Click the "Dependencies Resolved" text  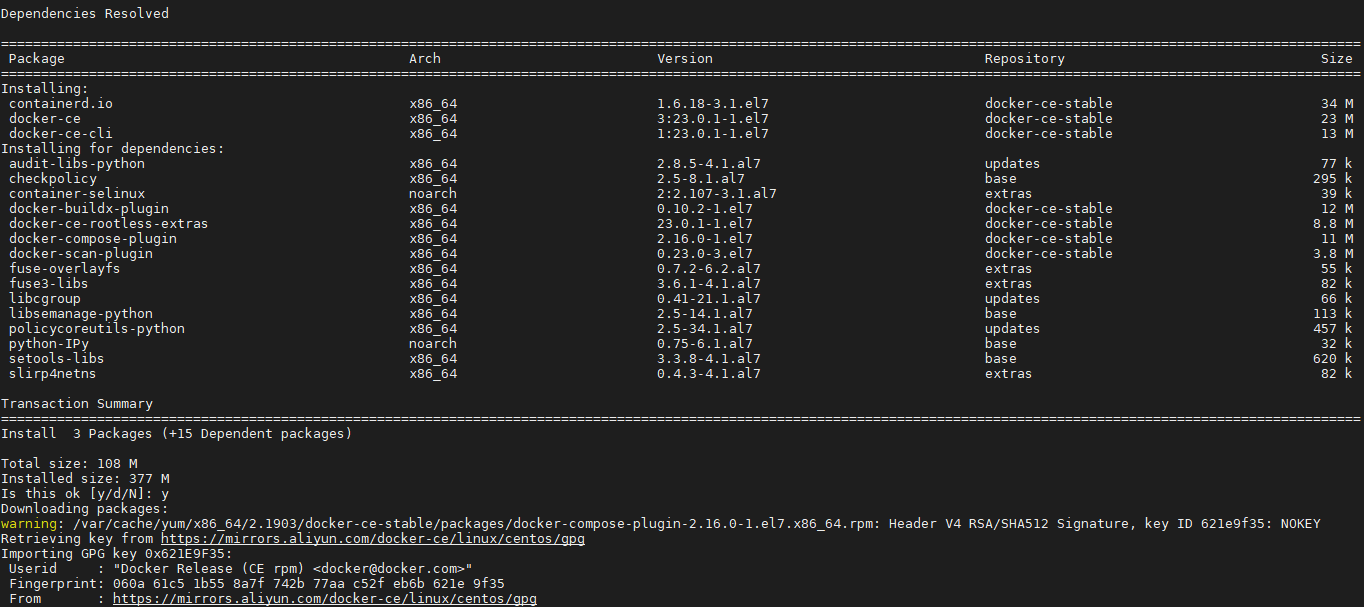click(85, 14)
